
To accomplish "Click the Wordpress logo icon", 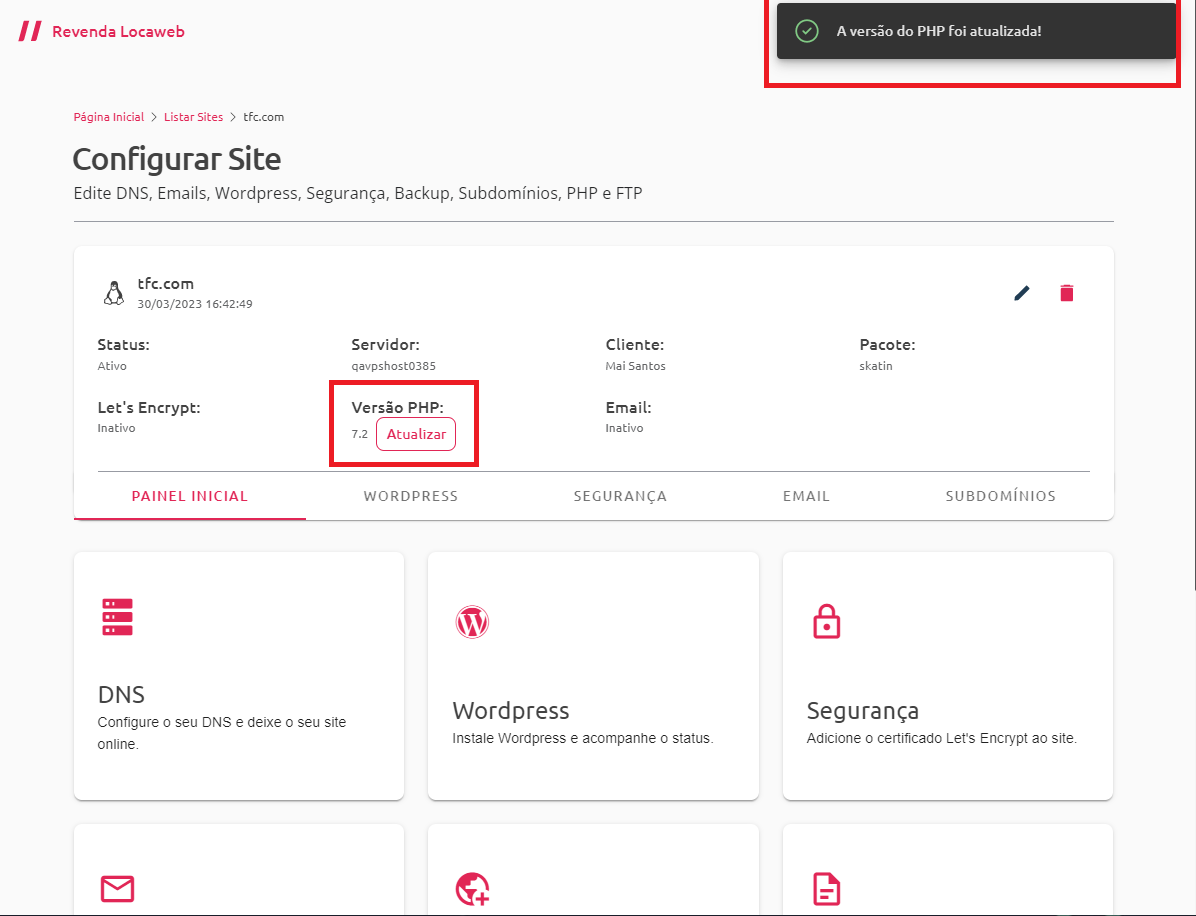I will pyautogui.click(x=472, y=622).
